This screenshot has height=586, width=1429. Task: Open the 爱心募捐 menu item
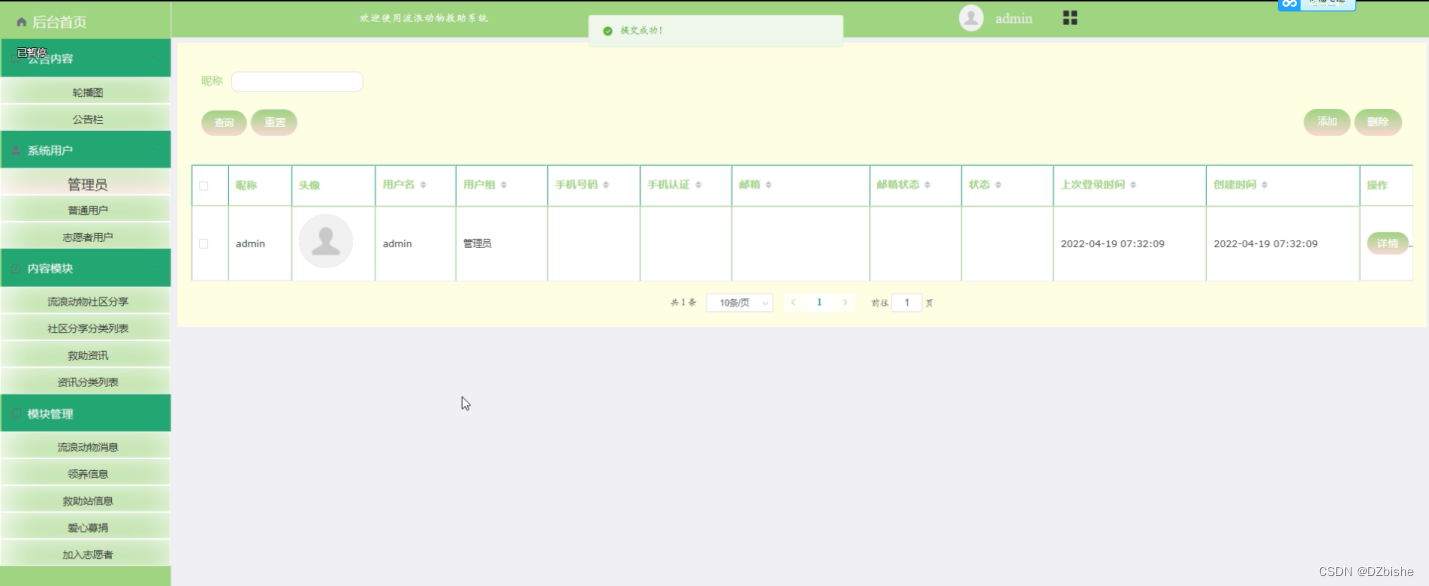[85, 528]
